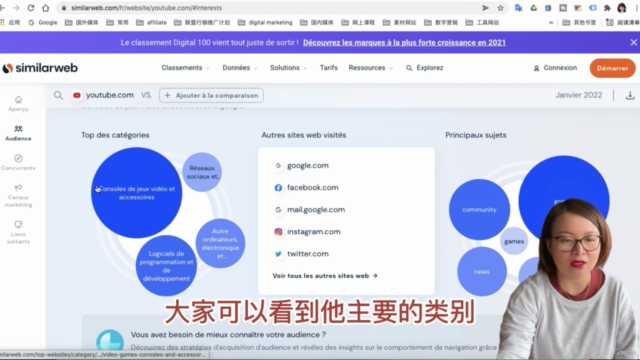
Task: Expand the Classements dropdown
Action: [x=186, y=68]
